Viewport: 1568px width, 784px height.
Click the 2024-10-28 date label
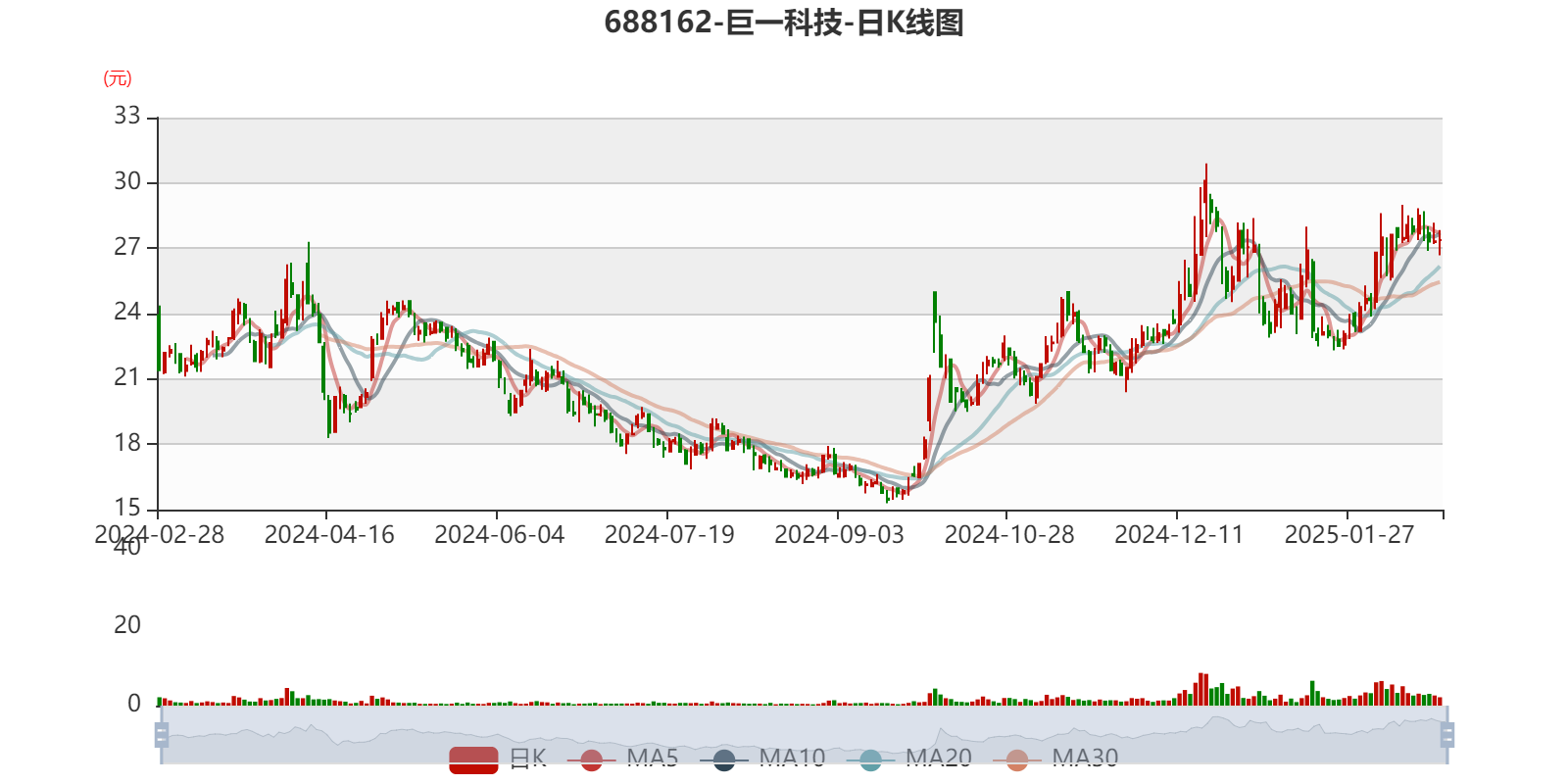(1009, 535)
